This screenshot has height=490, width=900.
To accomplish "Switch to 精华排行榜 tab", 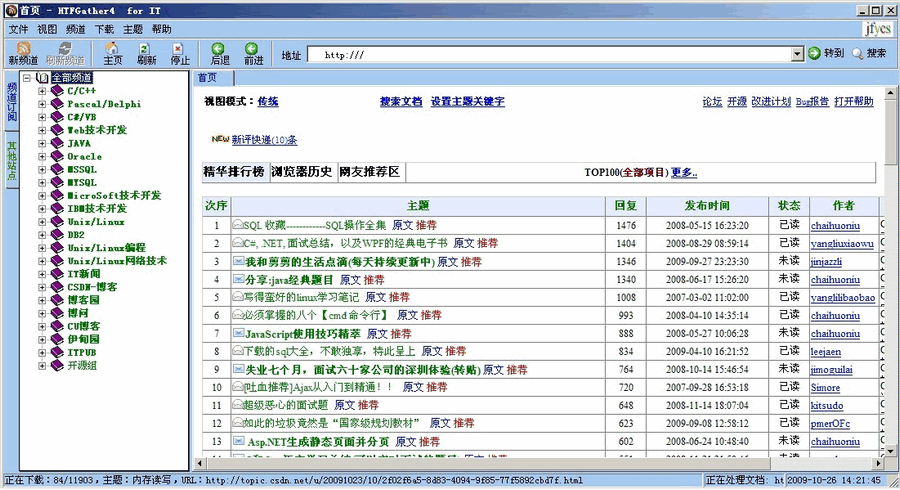I will tap(235, 172).
